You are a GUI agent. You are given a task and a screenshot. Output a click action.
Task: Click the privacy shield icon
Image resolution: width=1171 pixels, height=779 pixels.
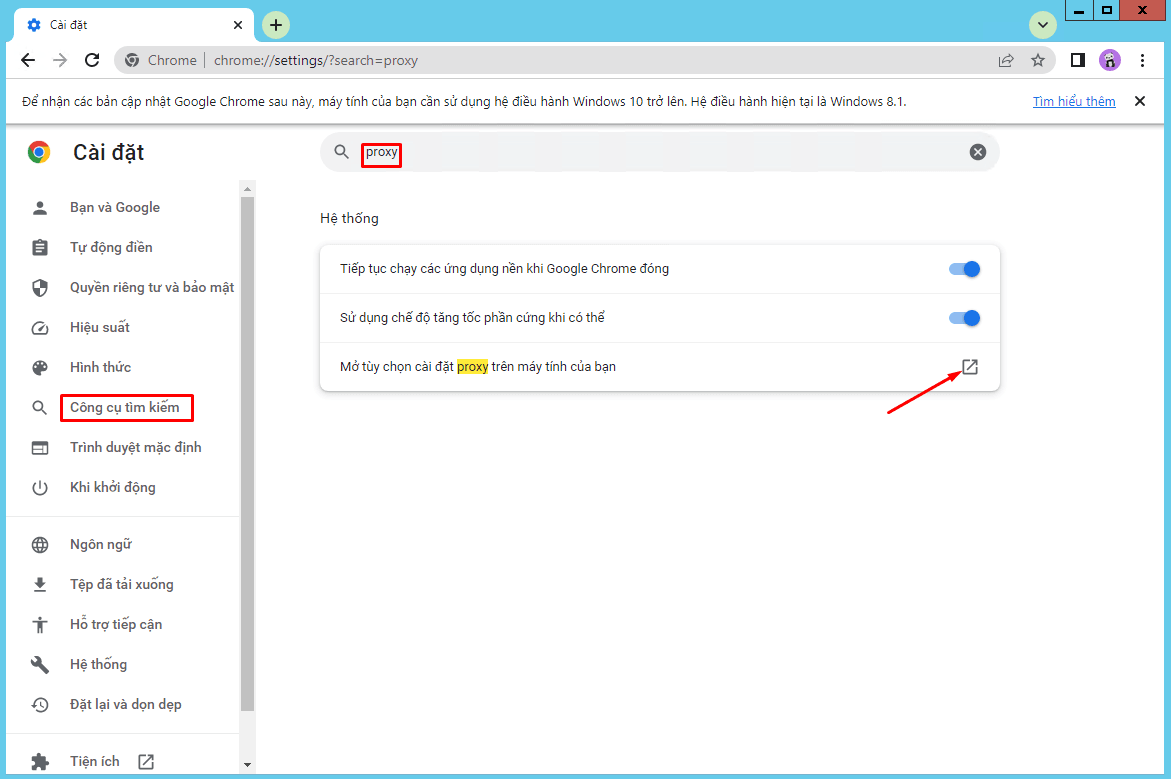[x=40, y=288]
